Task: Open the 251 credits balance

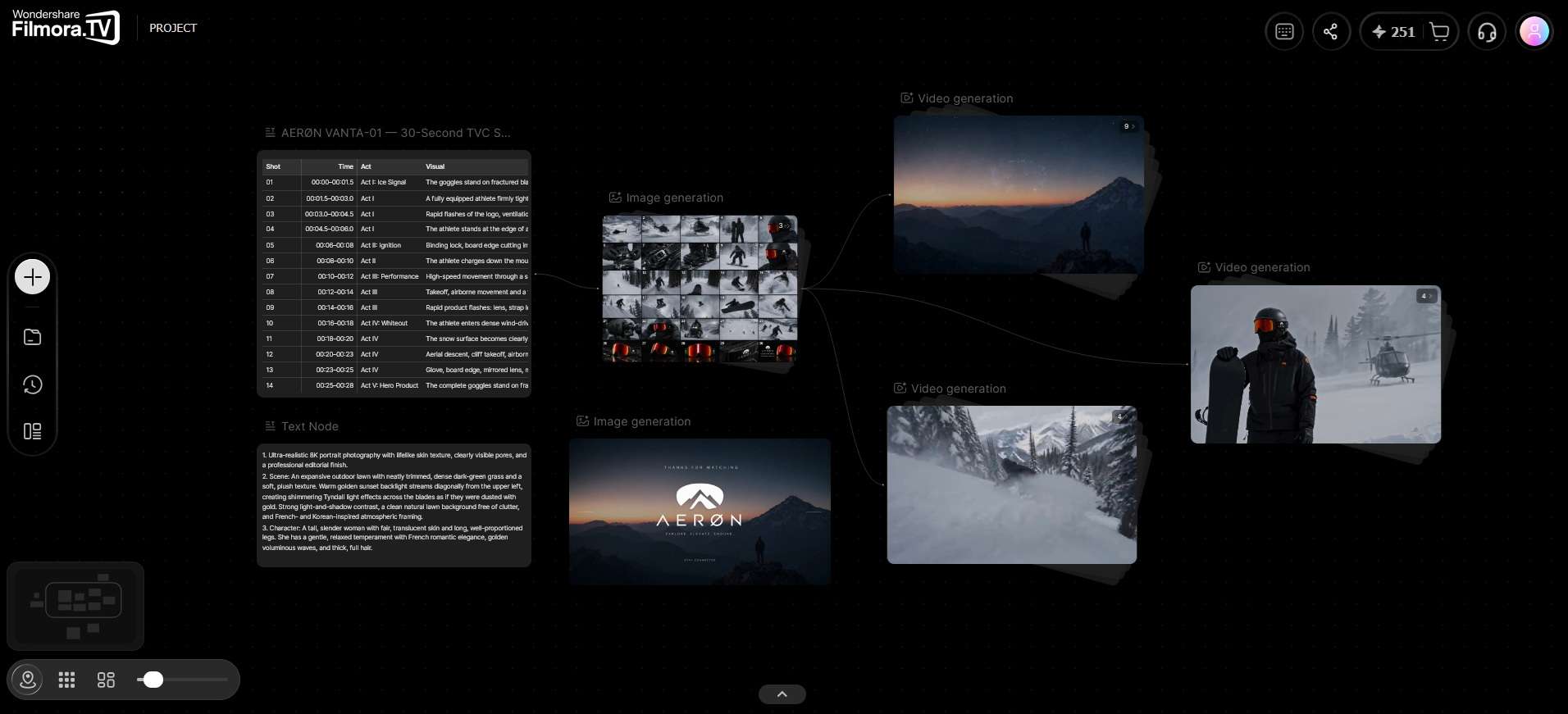Action: point(1393,32)
